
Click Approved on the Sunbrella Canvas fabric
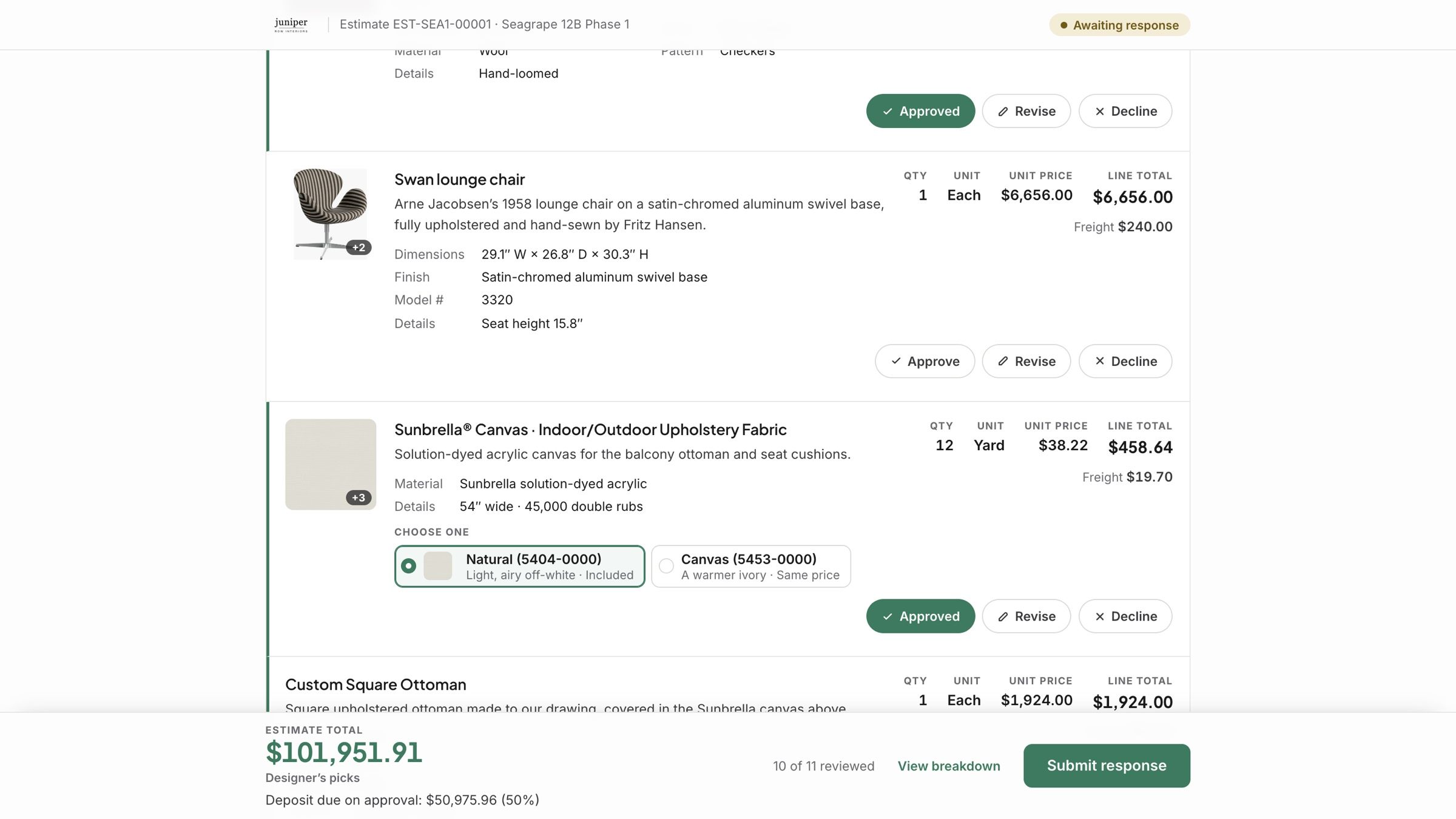point(920,616)
